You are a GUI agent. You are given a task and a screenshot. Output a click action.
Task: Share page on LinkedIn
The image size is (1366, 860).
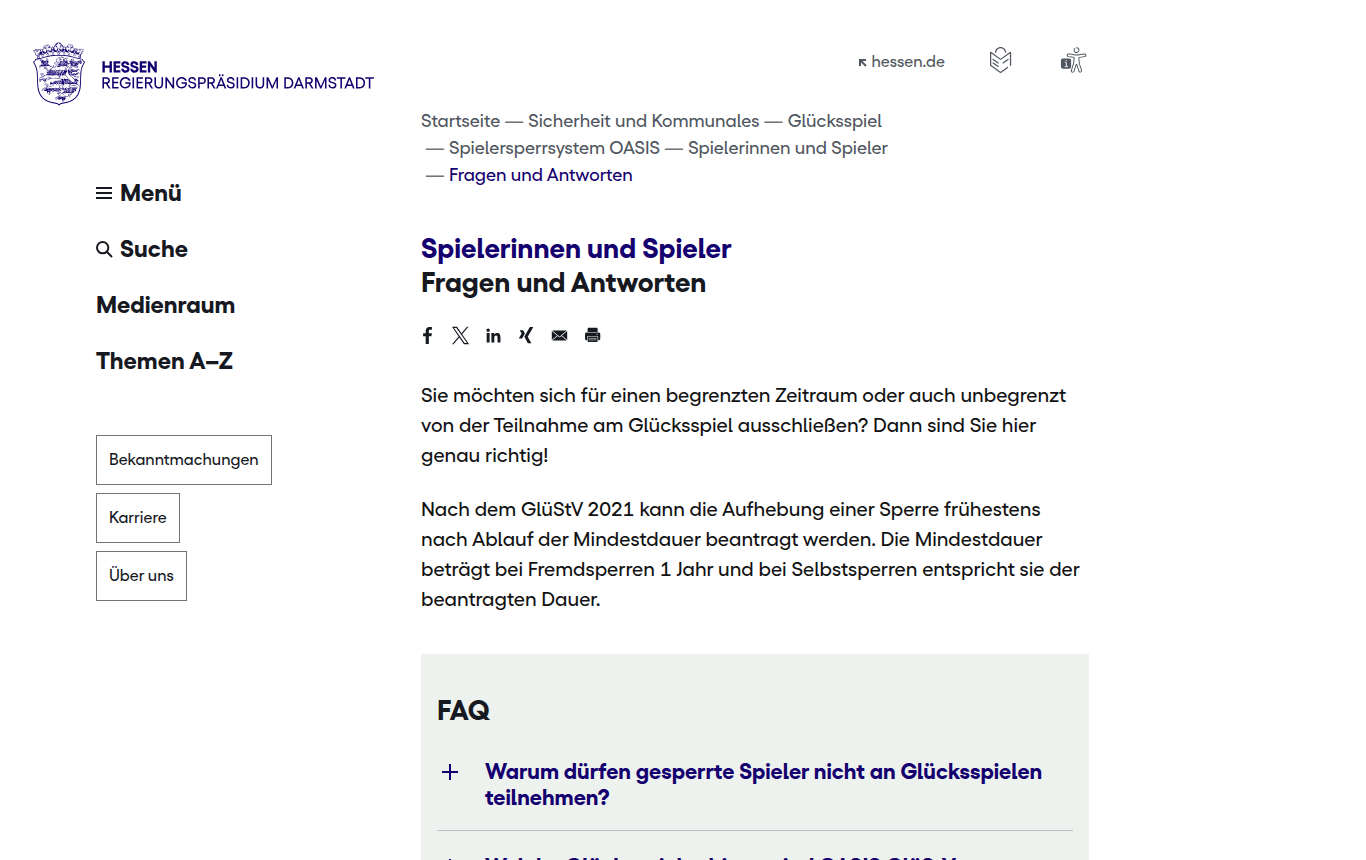493,335
